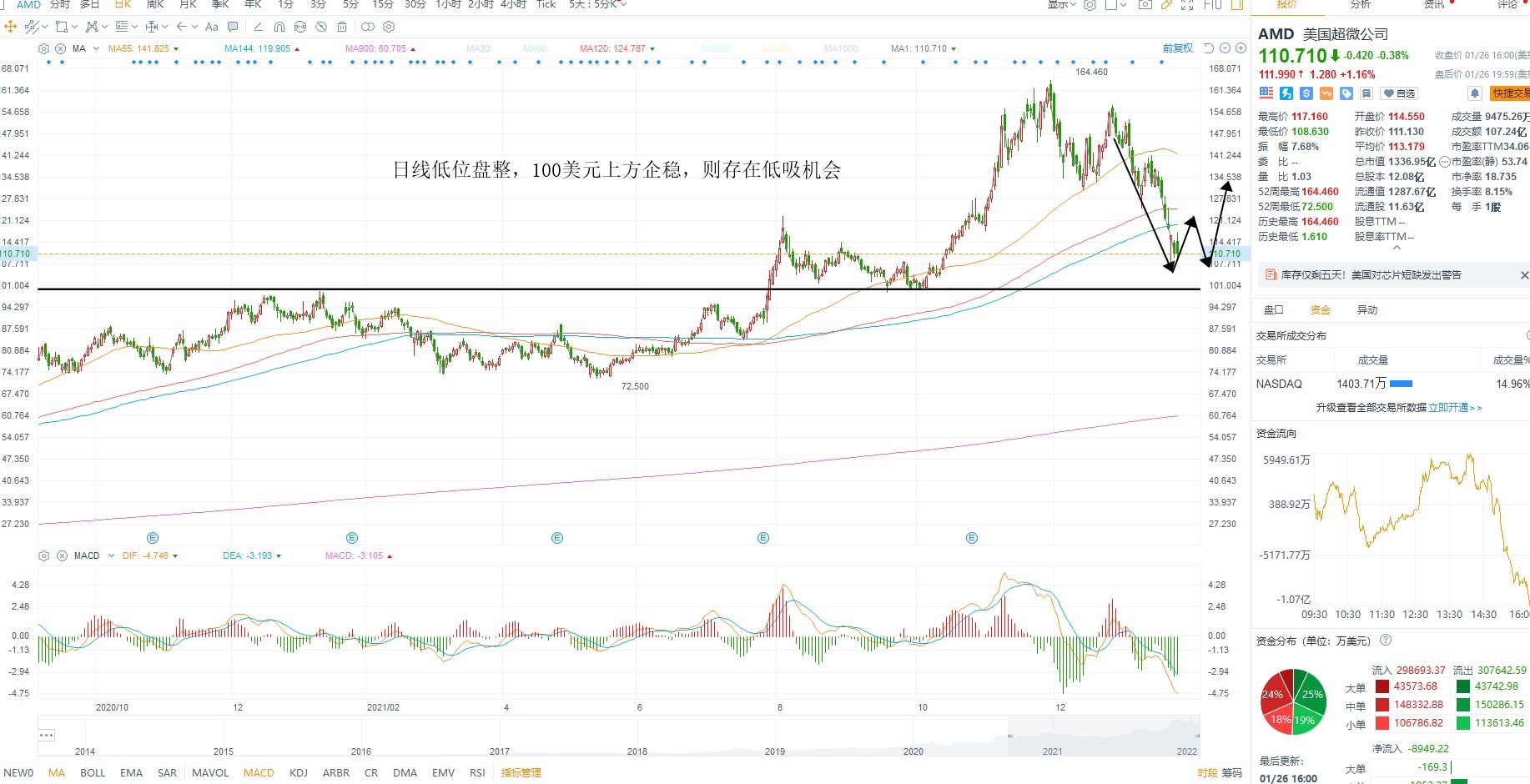The image size is (1530, 784).
Task: Open the chip shortage news headline
Action: pyautogui.click(x=1371, y=275)
